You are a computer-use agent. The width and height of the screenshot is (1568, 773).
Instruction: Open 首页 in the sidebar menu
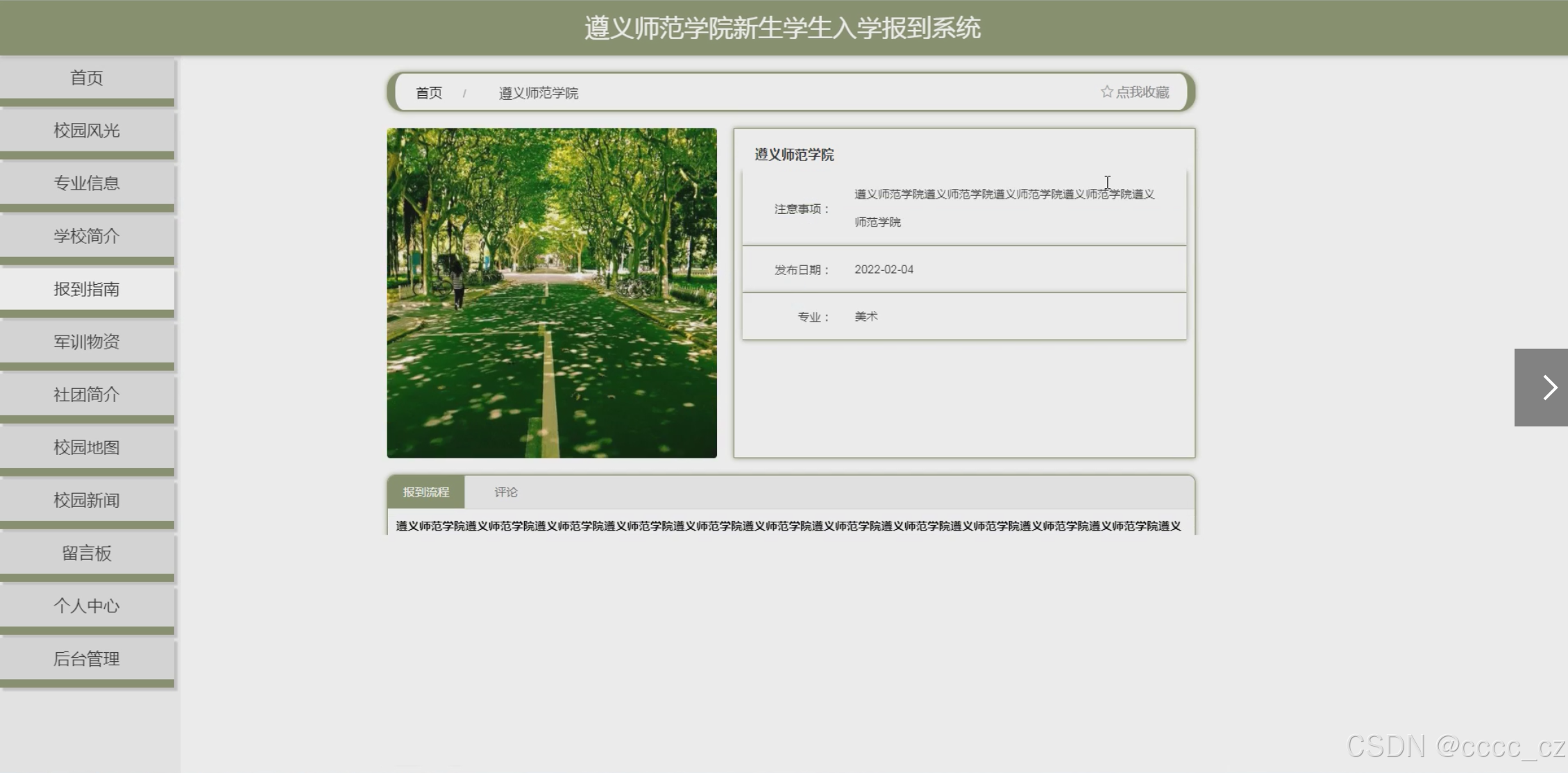point(87,78)
